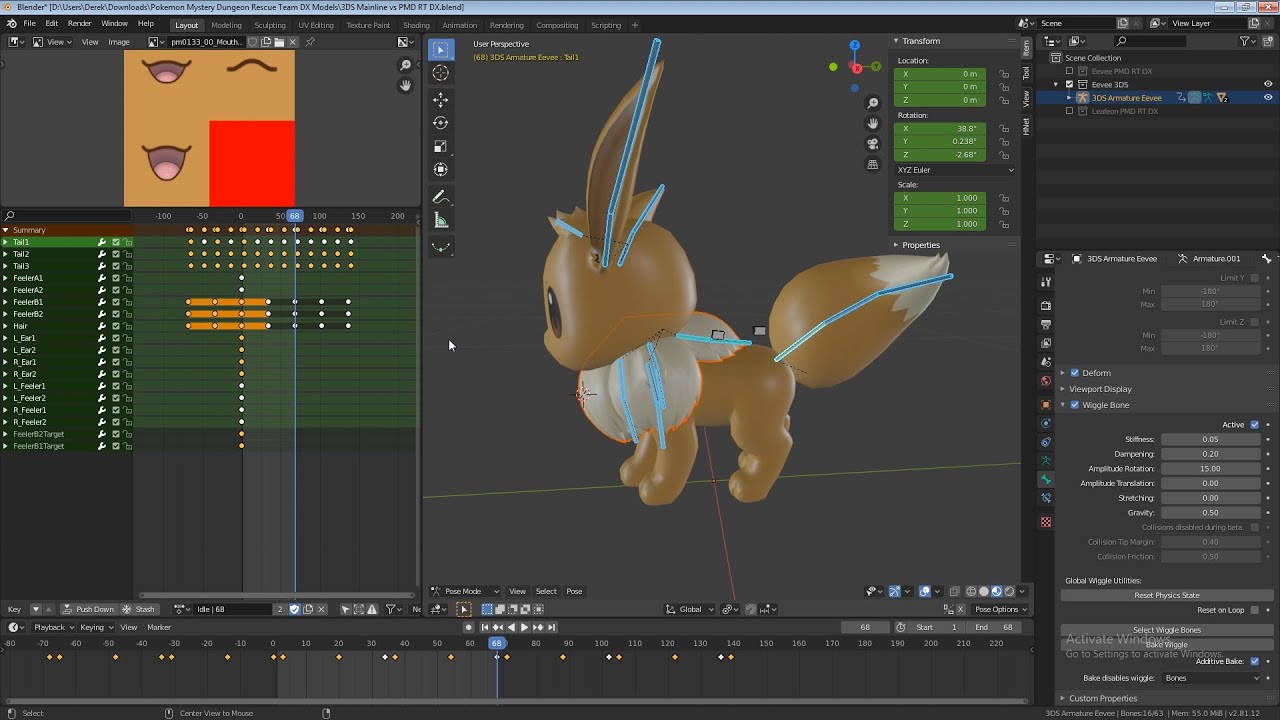
Task: Expand the Viewport Display panel
Action: click(x=1100, y=389)
